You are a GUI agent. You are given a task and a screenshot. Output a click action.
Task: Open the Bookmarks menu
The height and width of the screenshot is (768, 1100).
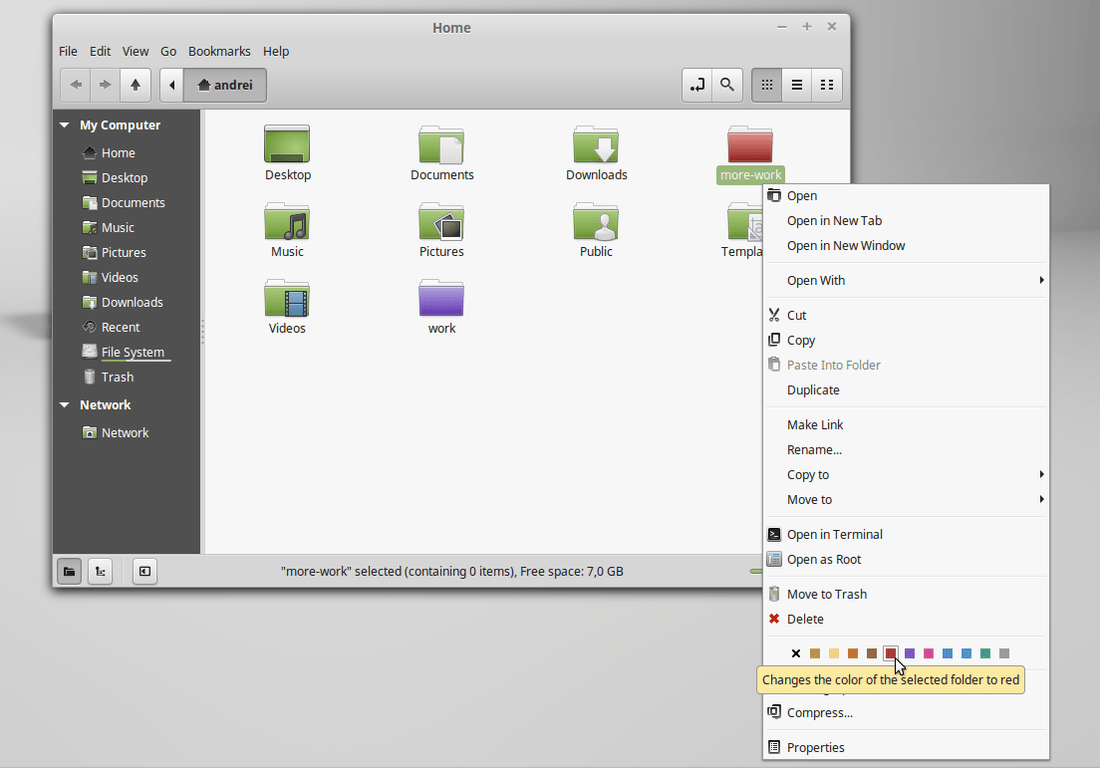tap(219, 51)
